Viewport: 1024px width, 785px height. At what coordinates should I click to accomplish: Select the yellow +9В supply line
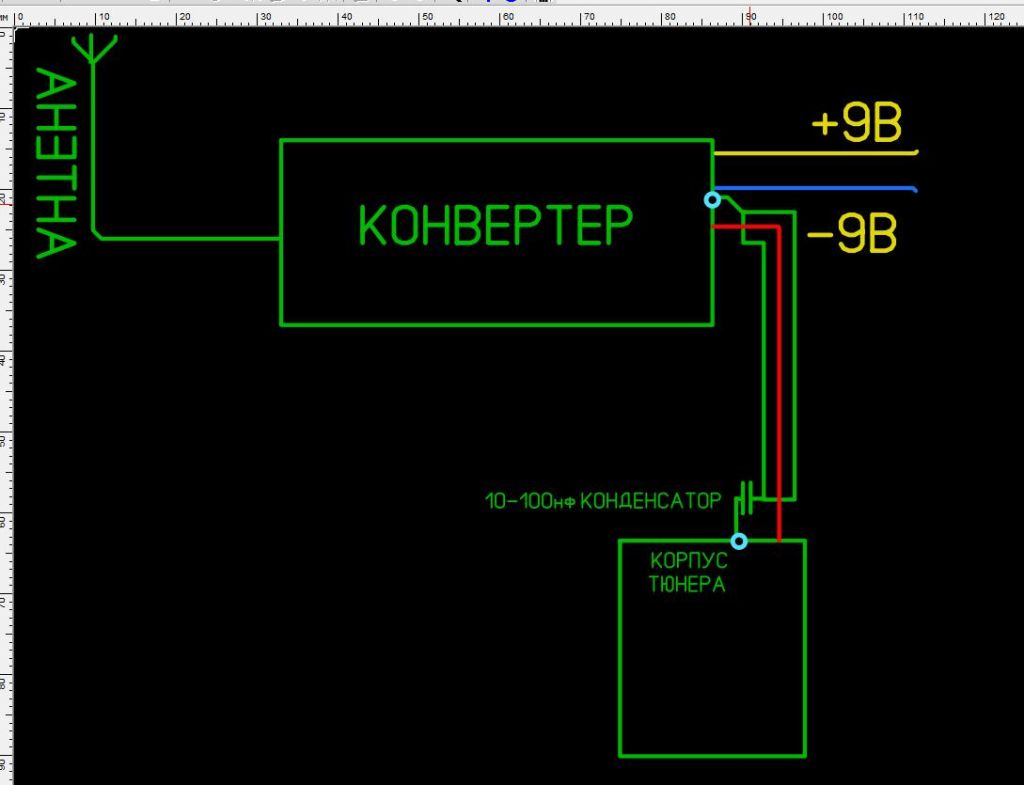(816, 153)
